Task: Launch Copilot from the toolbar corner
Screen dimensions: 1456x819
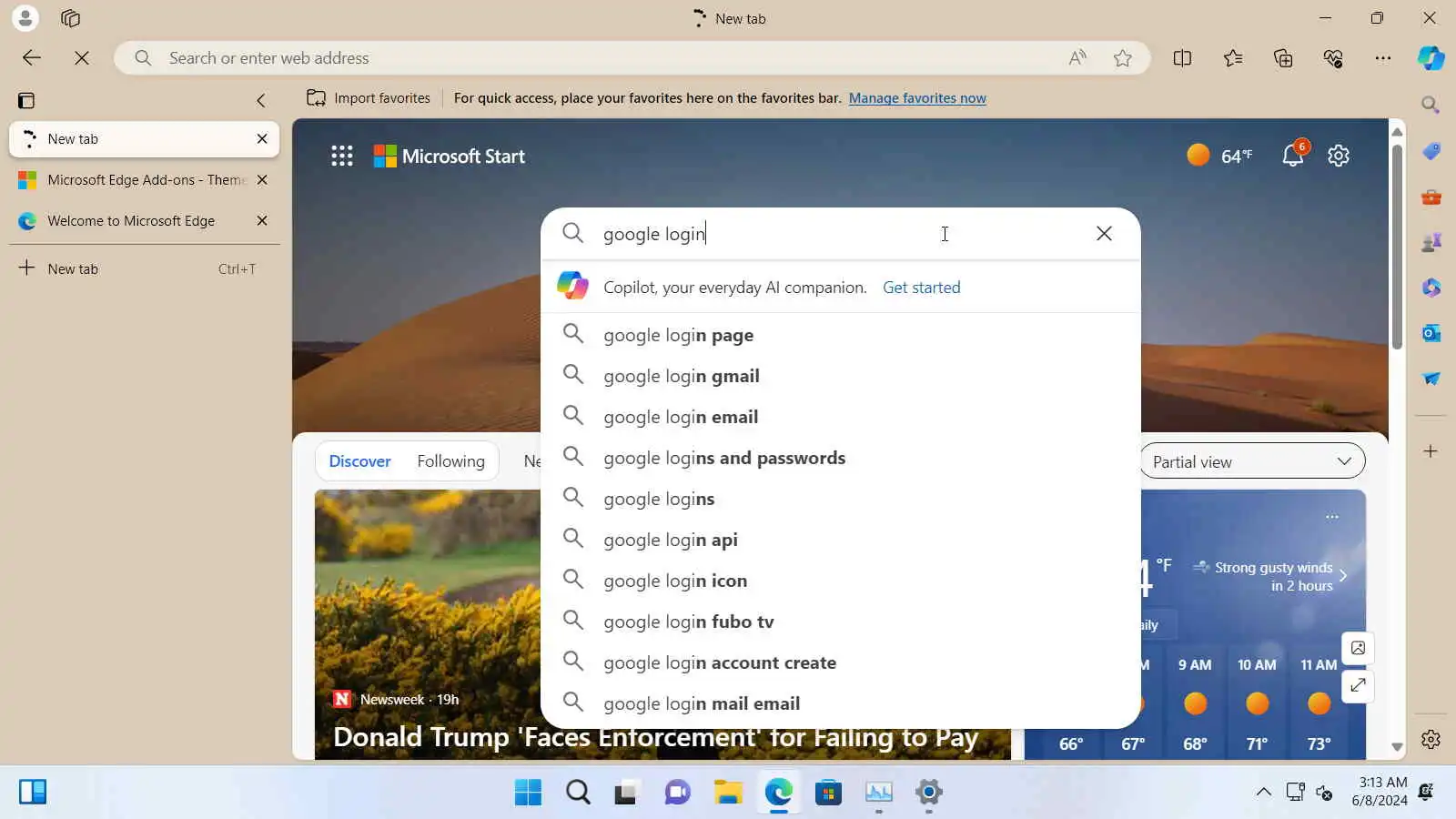Action: coord(1431,58)
